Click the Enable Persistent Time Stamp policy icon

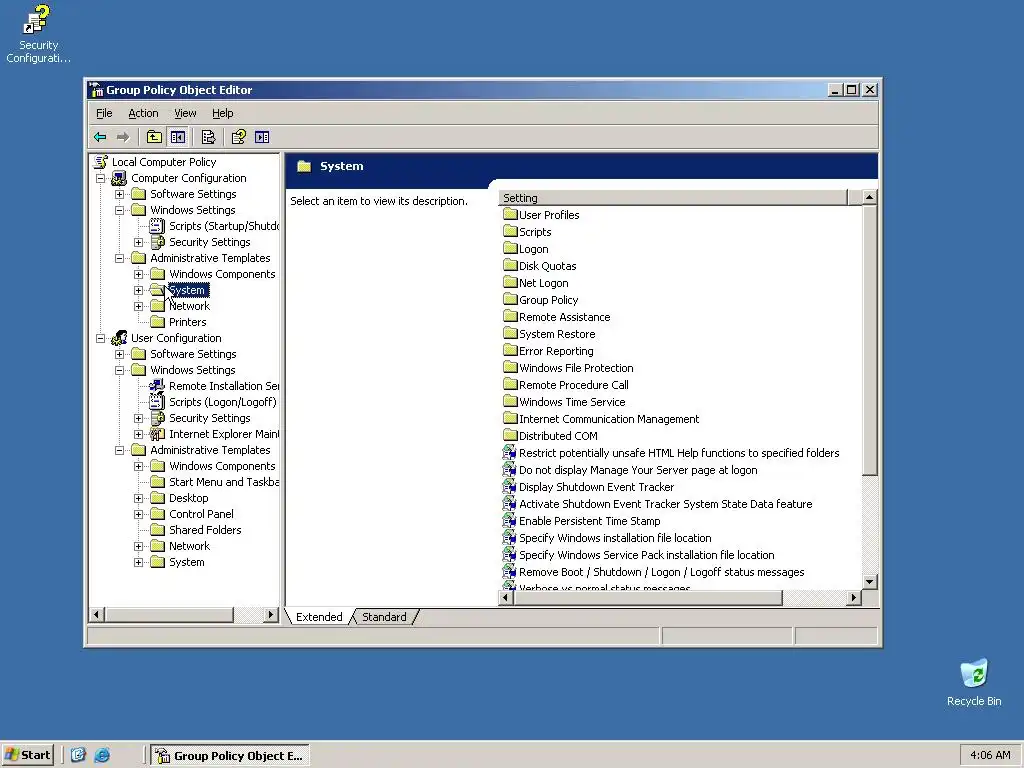(x=509, y=520)
